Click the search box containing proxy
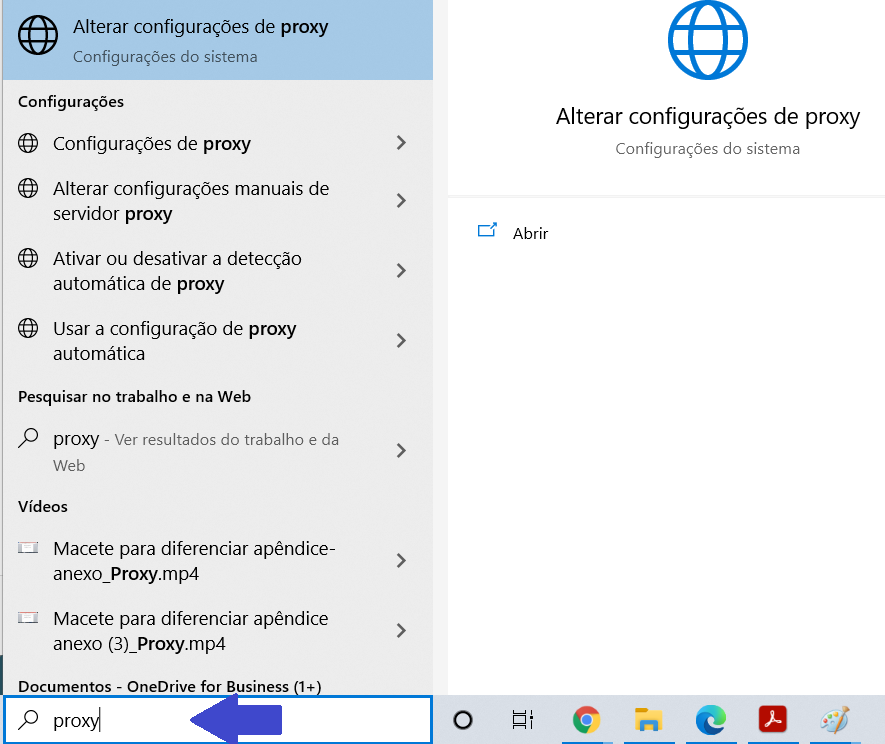 (x=218, y=720)
